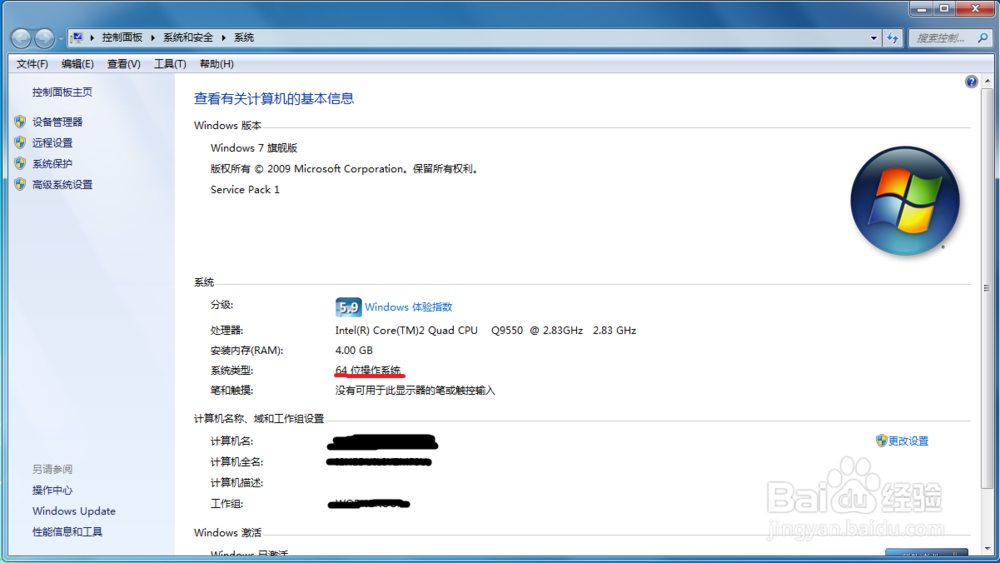Image resolution: width=1000 pixels, height=563 pixels.
Task: Open Windows Update link
Action: pos(74,511)
